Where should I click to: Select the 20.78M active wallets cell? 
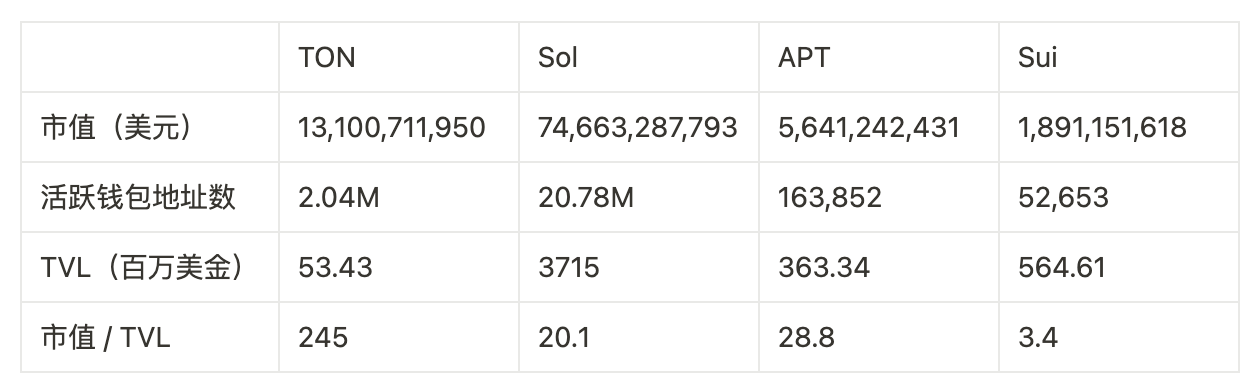tap(586, 198)
